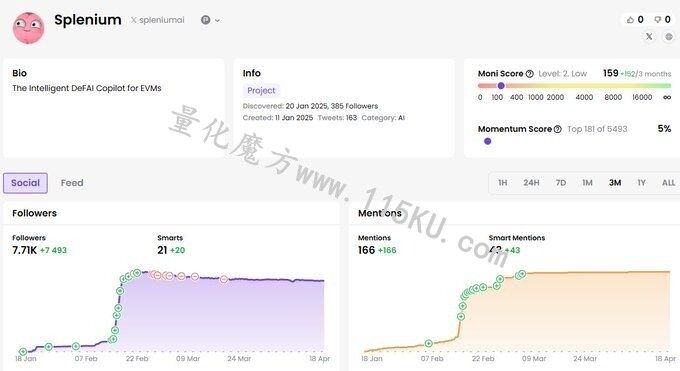Click 22 Feb label on Followers chart axis
Screen dimensions: 680x371
coord(137,358)
